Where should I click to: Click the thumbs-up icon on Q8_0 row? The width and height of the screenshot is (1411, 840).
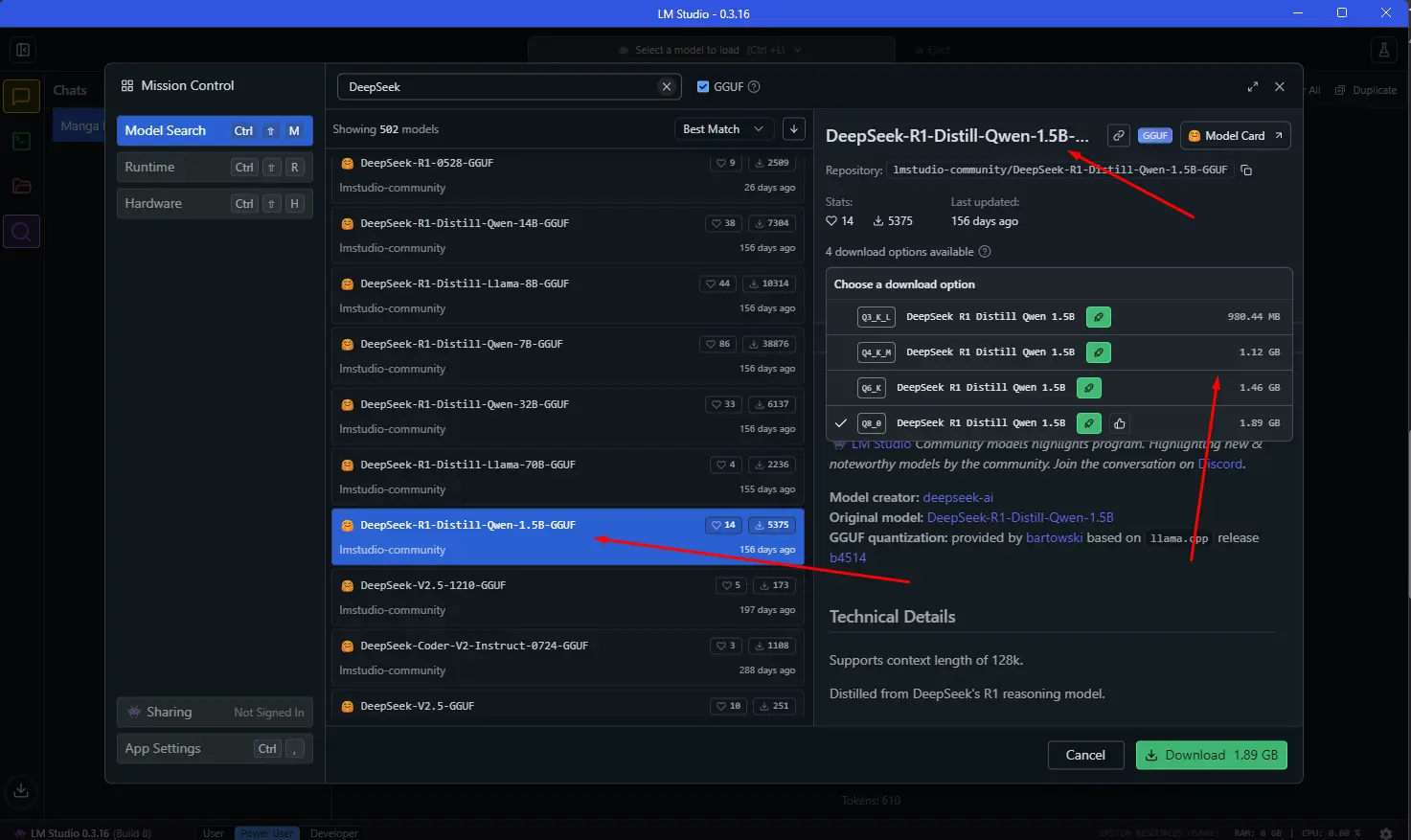pyautogui.click(x=1119, y=423)
